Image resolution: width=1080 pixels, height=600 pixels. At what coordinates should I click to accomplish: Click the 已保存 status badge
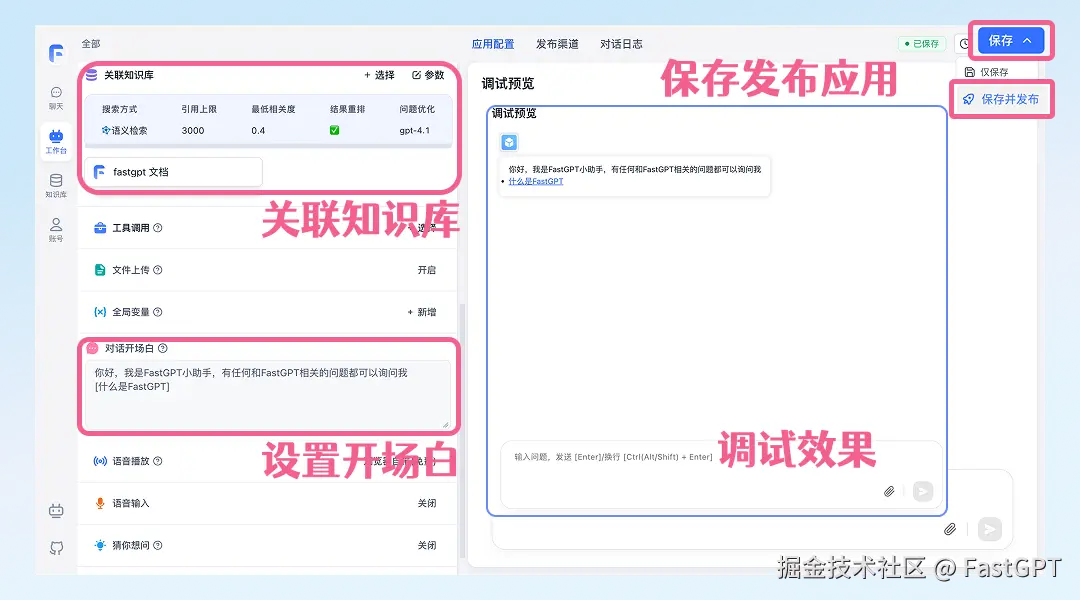click(922, 43)
